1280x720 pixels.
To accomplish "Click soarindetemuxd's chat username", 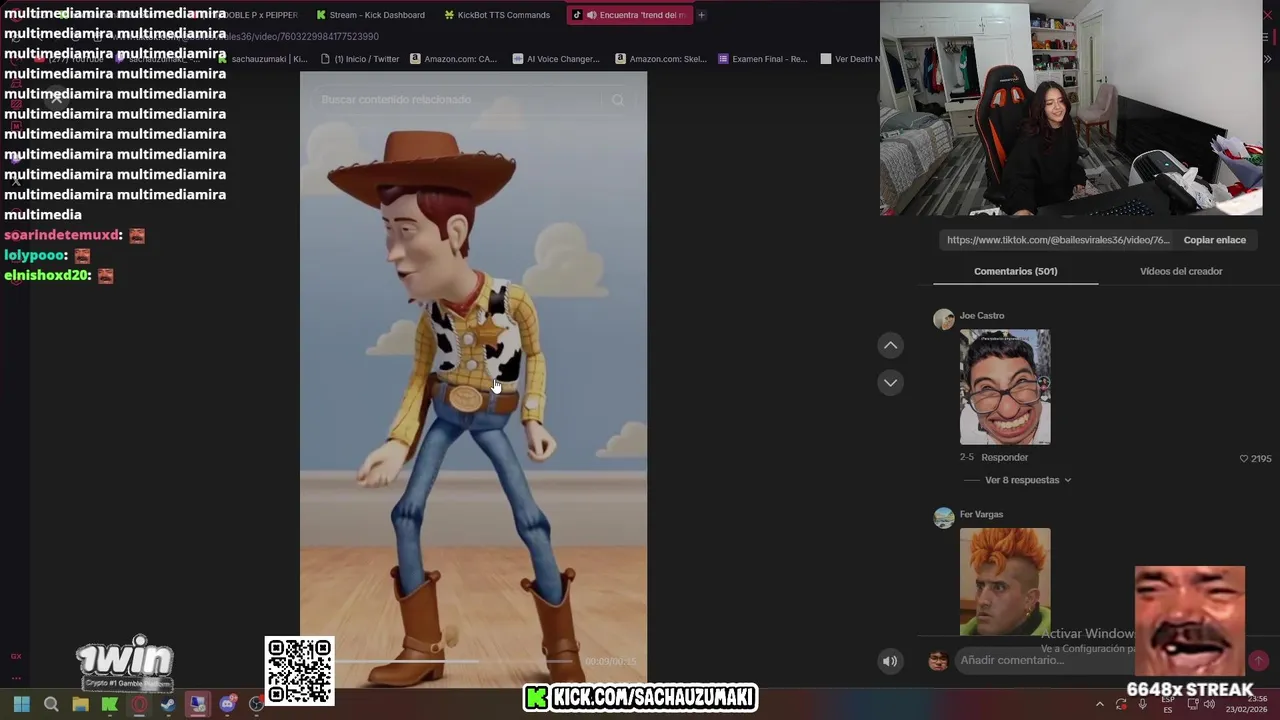I will tap(63, 235).
